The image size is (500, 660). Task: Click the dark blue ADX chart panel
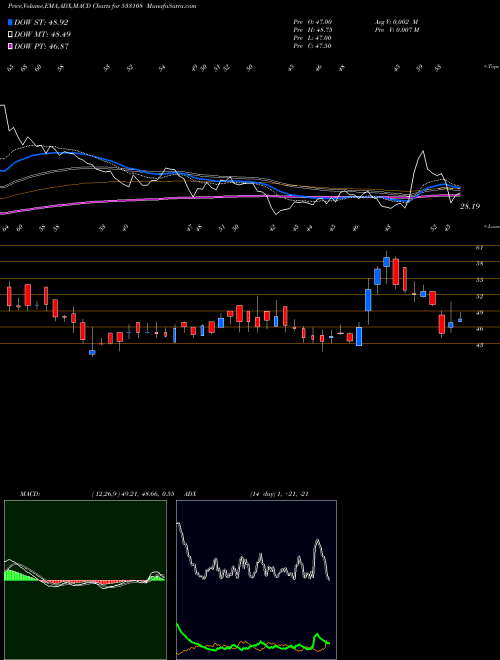(256, 580)
